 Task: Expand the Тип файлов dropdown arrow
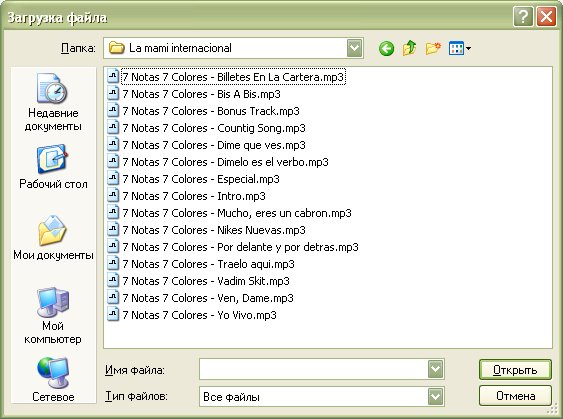435,396
